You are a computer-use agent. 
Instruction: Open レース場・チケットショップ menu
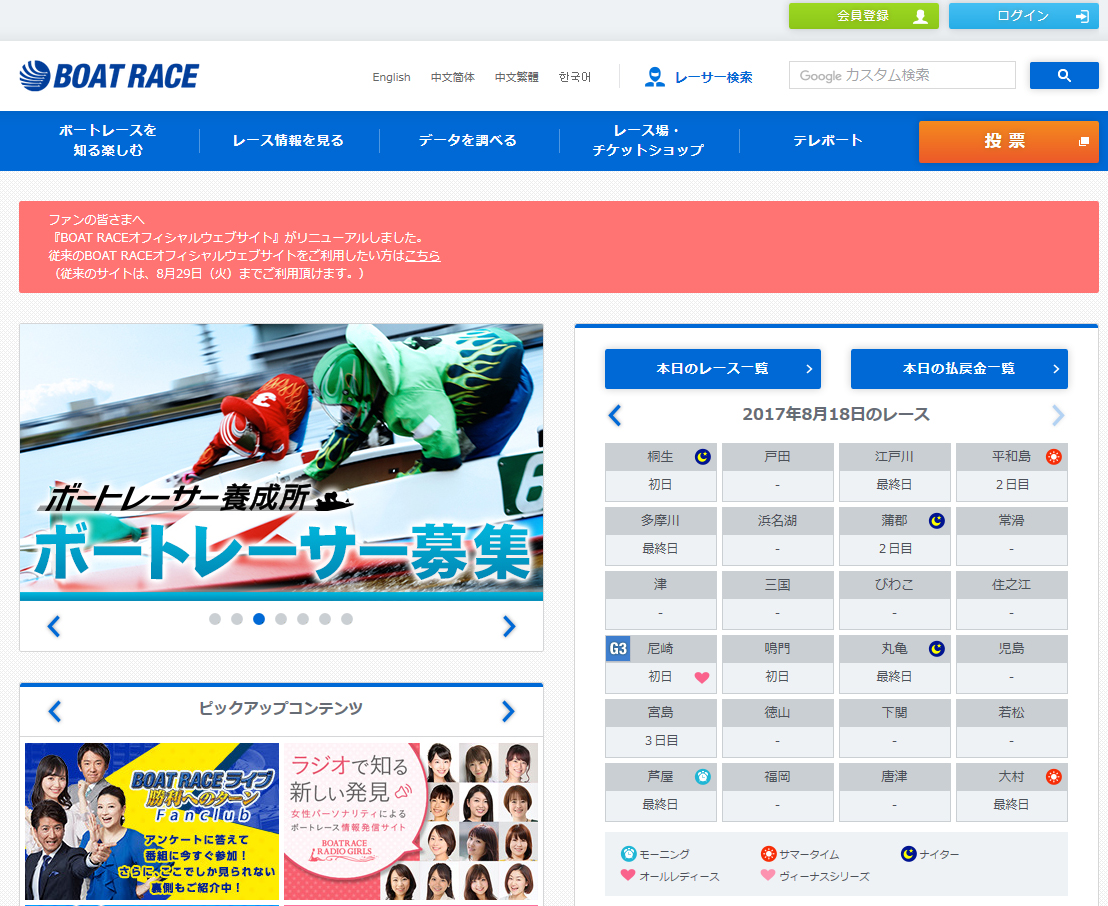[x=648, y=141]
